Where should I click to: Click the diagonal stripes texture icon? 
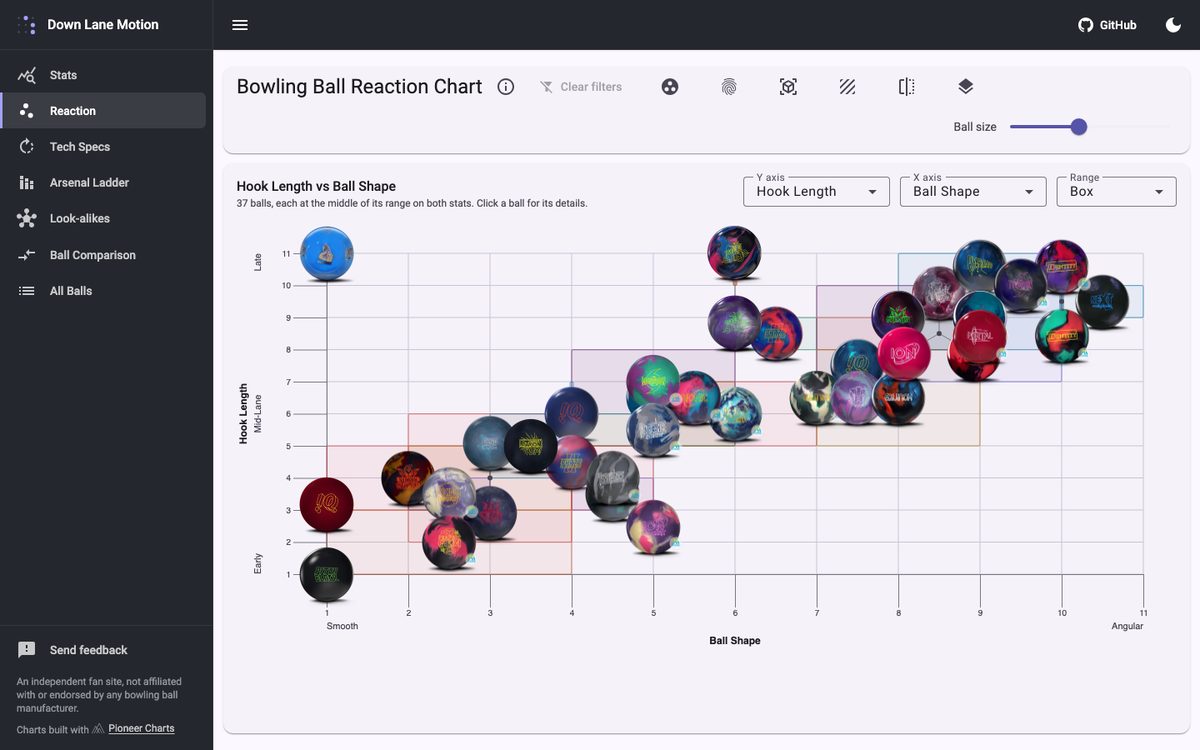click(x=847, y=87)
